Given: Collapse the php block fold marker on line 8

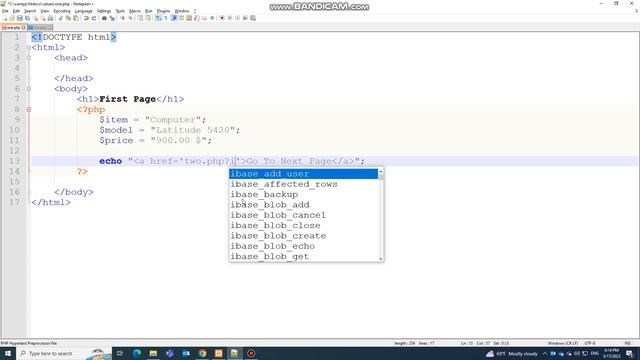Looking at the screenshot, I should point(29,109).
